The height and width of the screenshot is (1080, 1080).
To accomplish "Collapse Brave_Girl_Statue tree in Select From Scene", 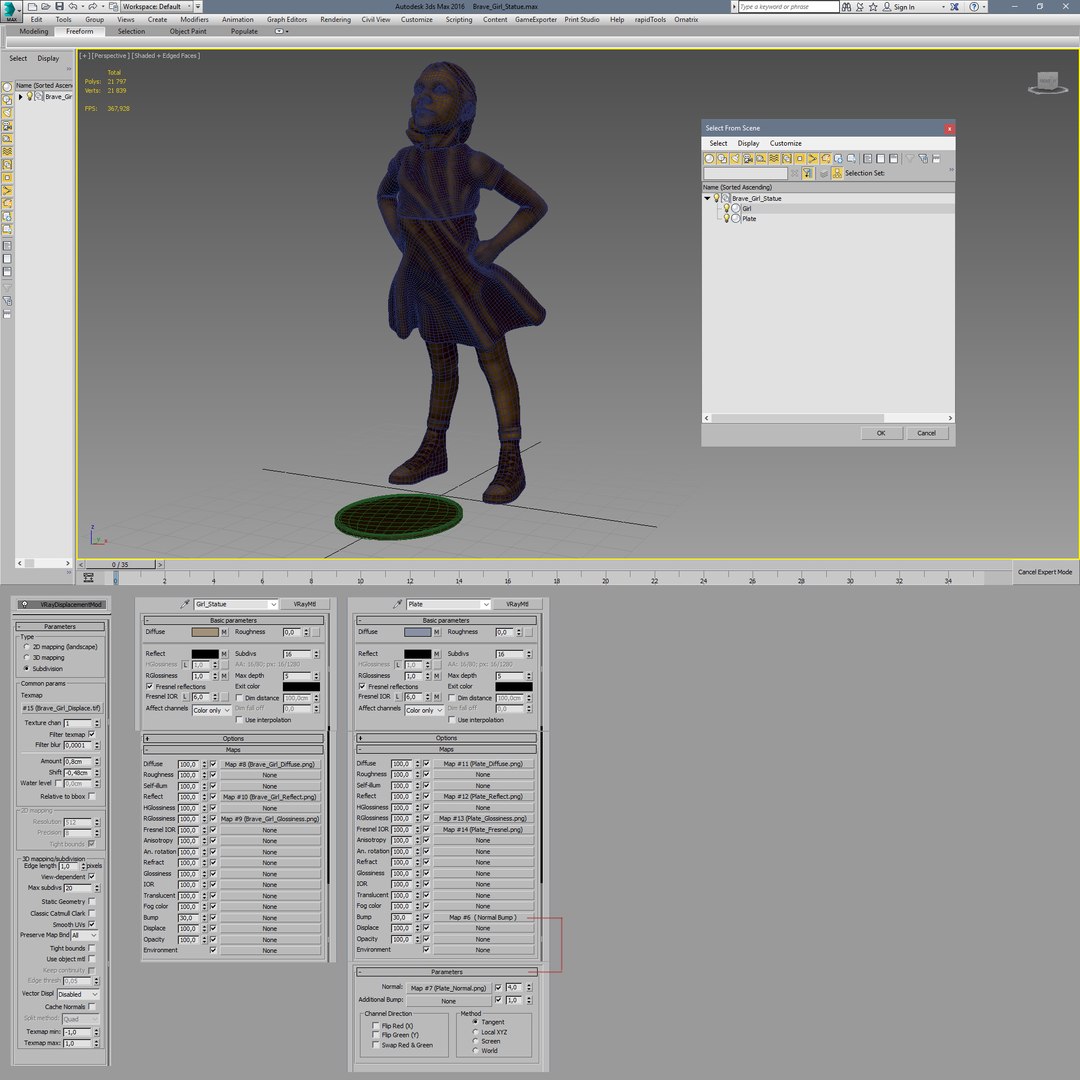I will coord(707,198).
